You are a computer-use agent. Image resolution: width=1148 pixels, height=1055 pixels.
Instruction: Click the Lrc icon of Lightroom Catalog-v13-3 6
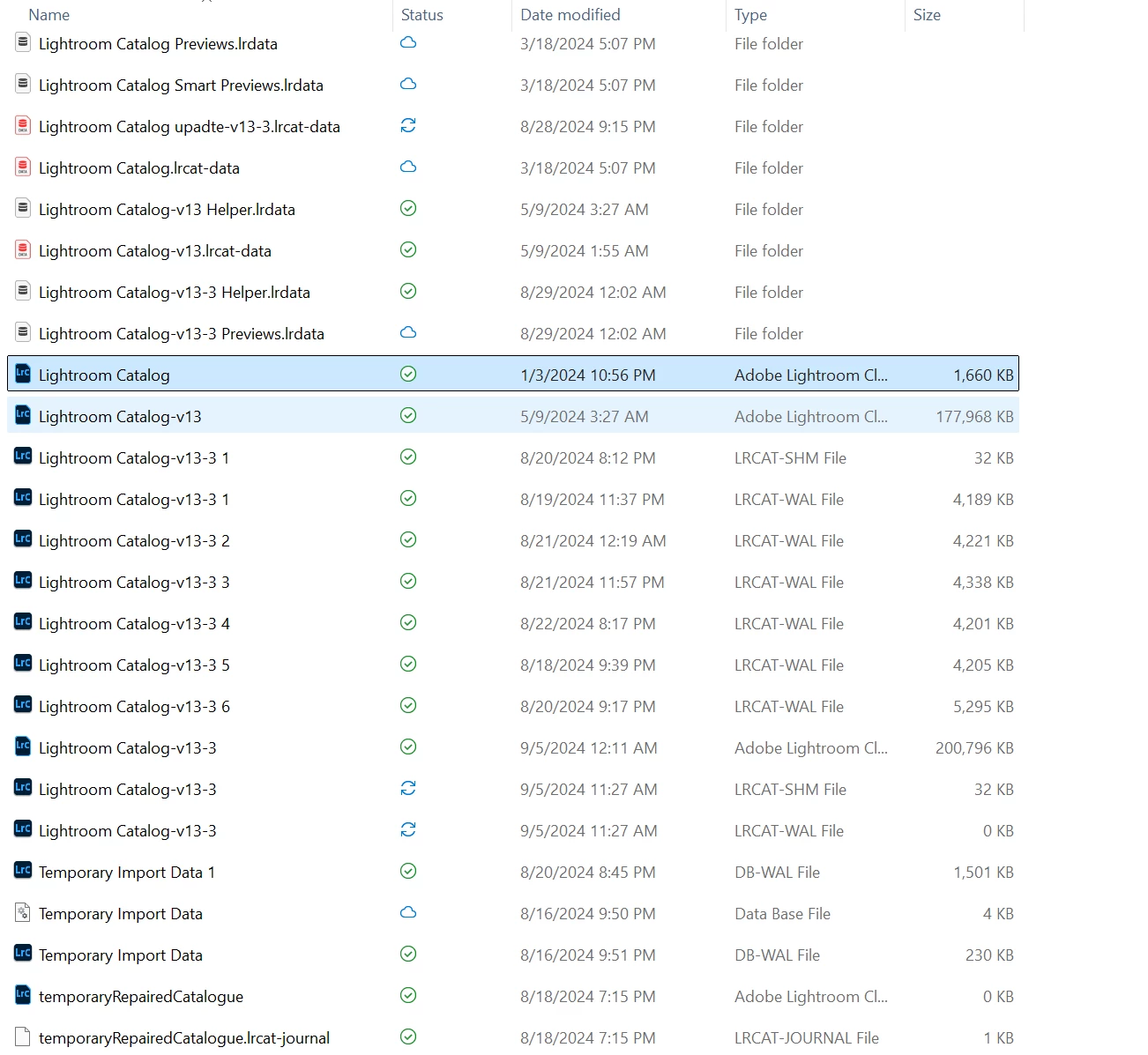(23, 705)
